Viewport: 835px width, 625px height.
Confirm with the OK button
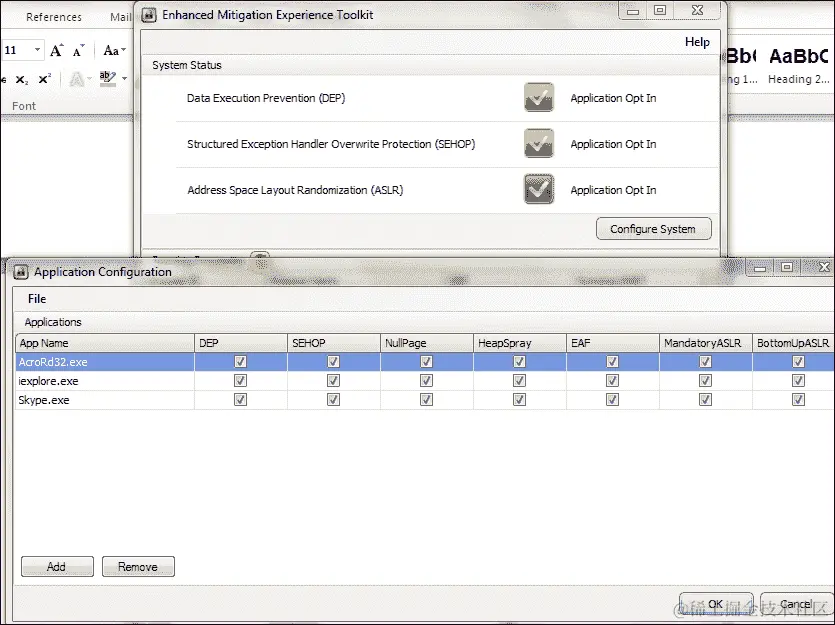pyautogui.click(x=716, y=604)
